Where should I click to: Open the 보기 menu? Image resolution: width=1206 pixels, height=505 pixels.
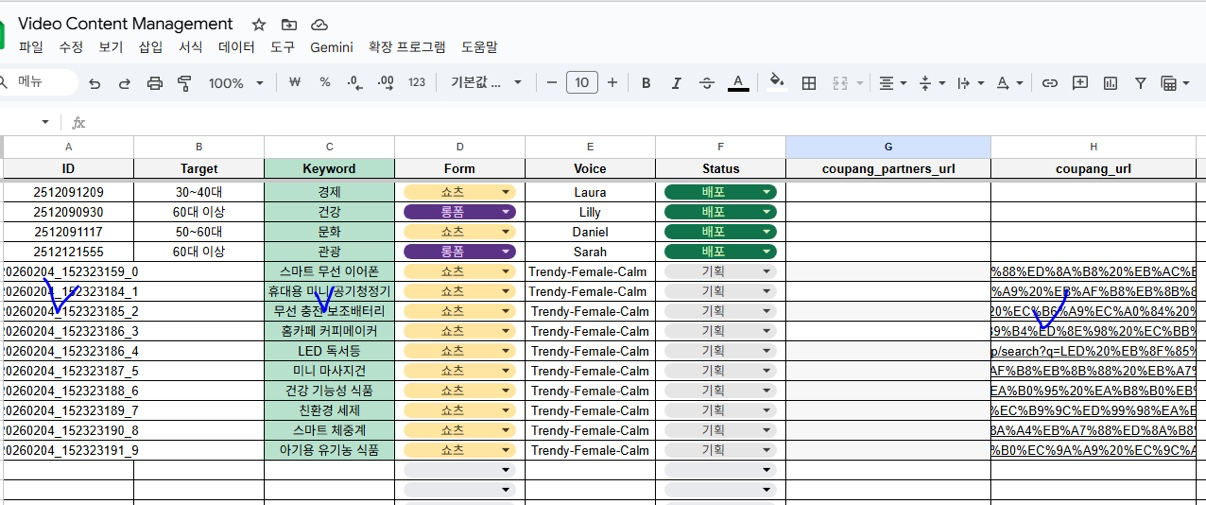[x=111, y=47]
